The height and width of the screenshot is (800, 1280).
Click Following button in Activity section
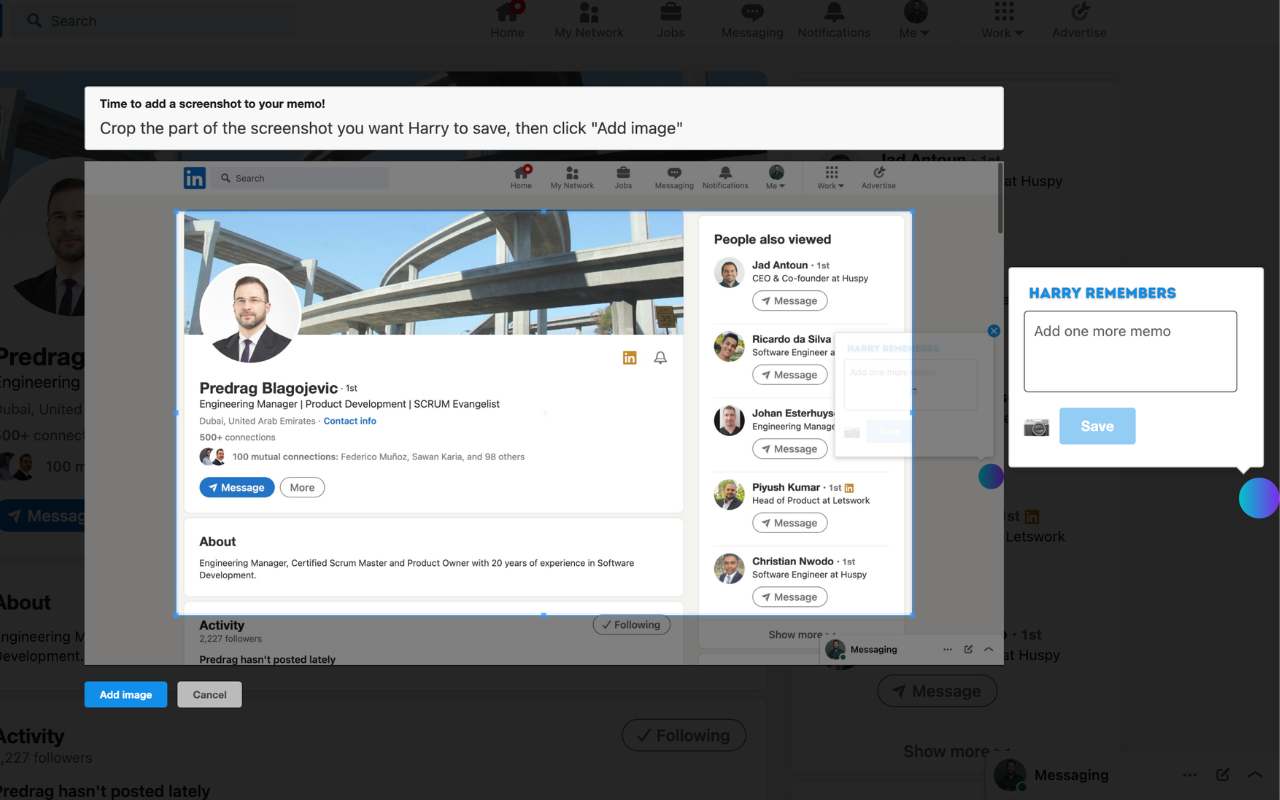[684, 736]
